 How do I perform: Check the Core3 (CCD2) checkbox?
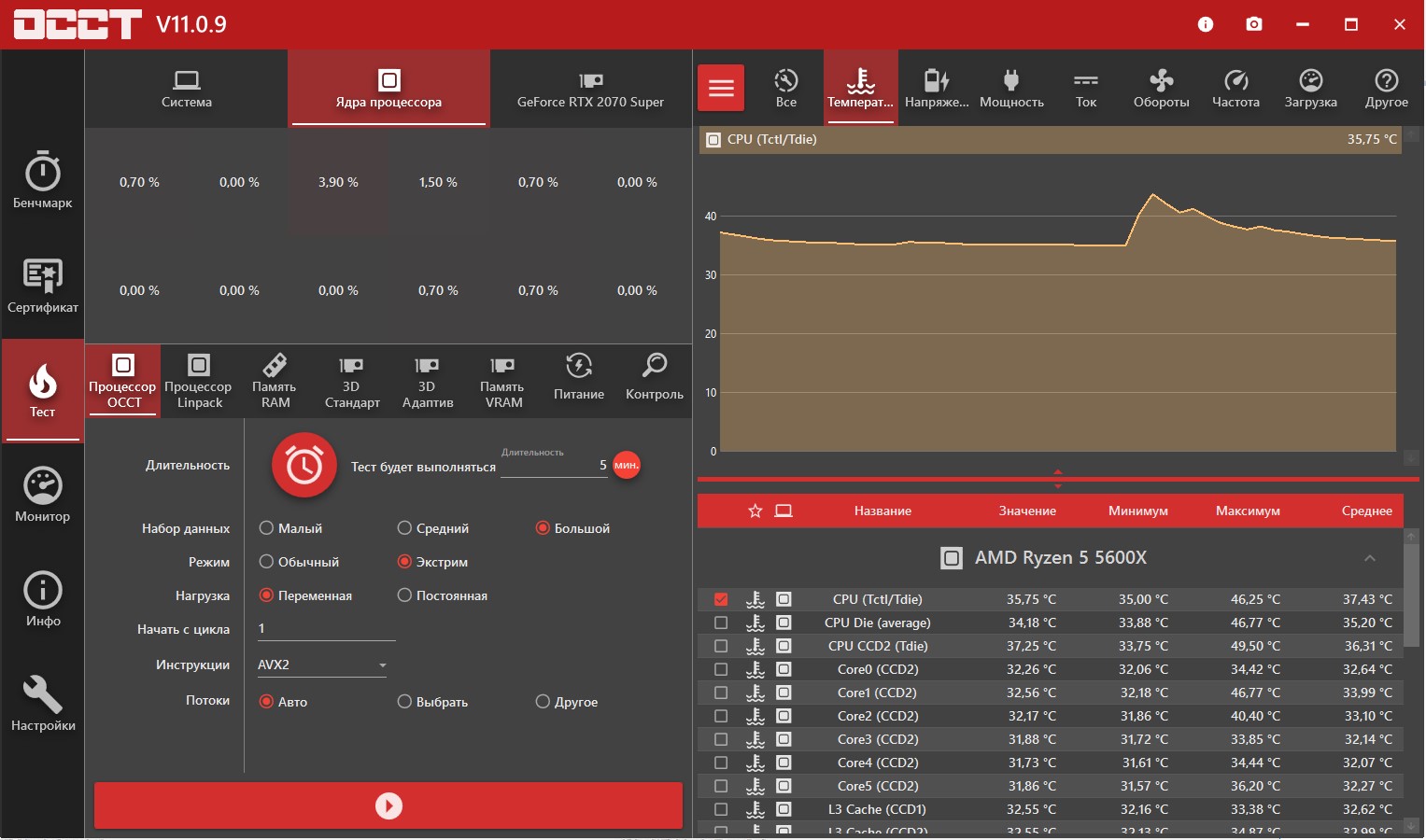[721, 739]
